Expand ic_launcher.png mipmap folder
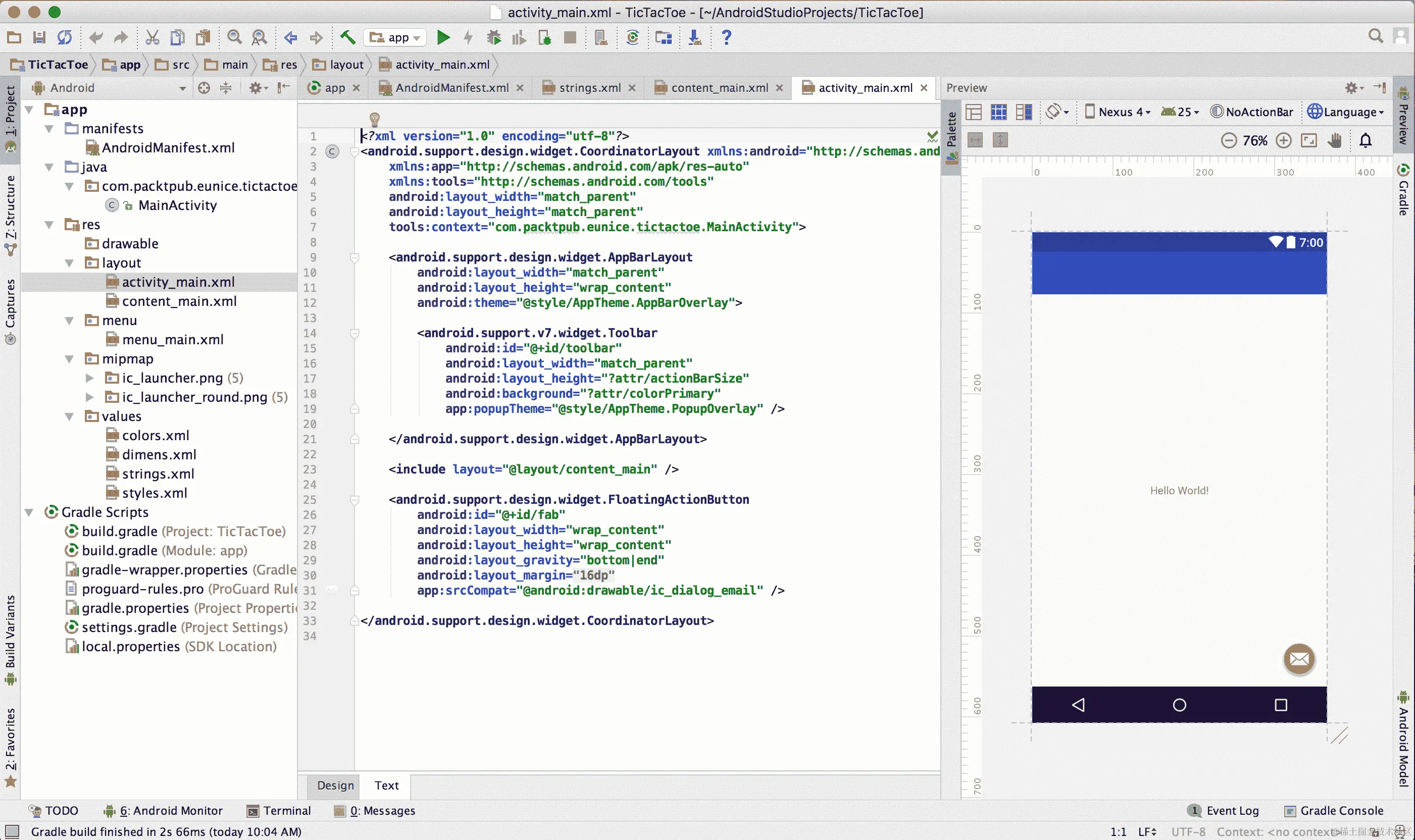Image resolution: width=1415 pixels, height=840 pixels. [89, 378]
